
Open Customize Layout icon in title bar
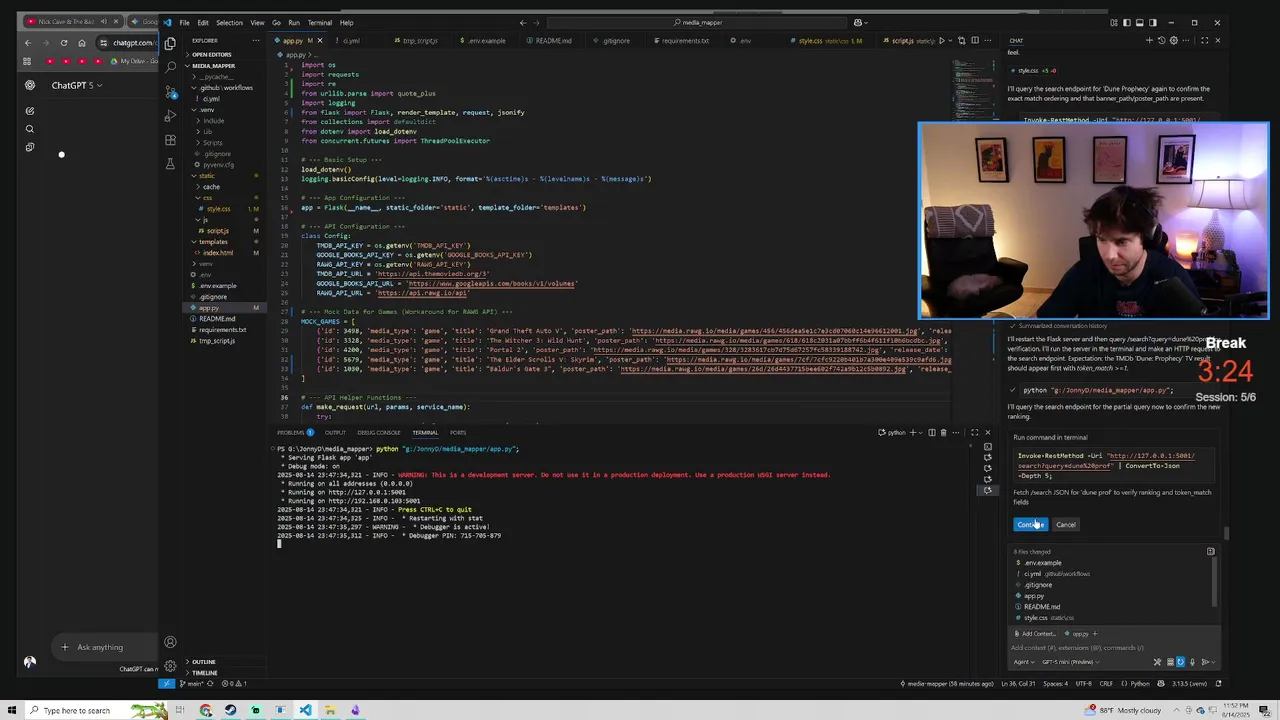click(x=1114, y=22)
